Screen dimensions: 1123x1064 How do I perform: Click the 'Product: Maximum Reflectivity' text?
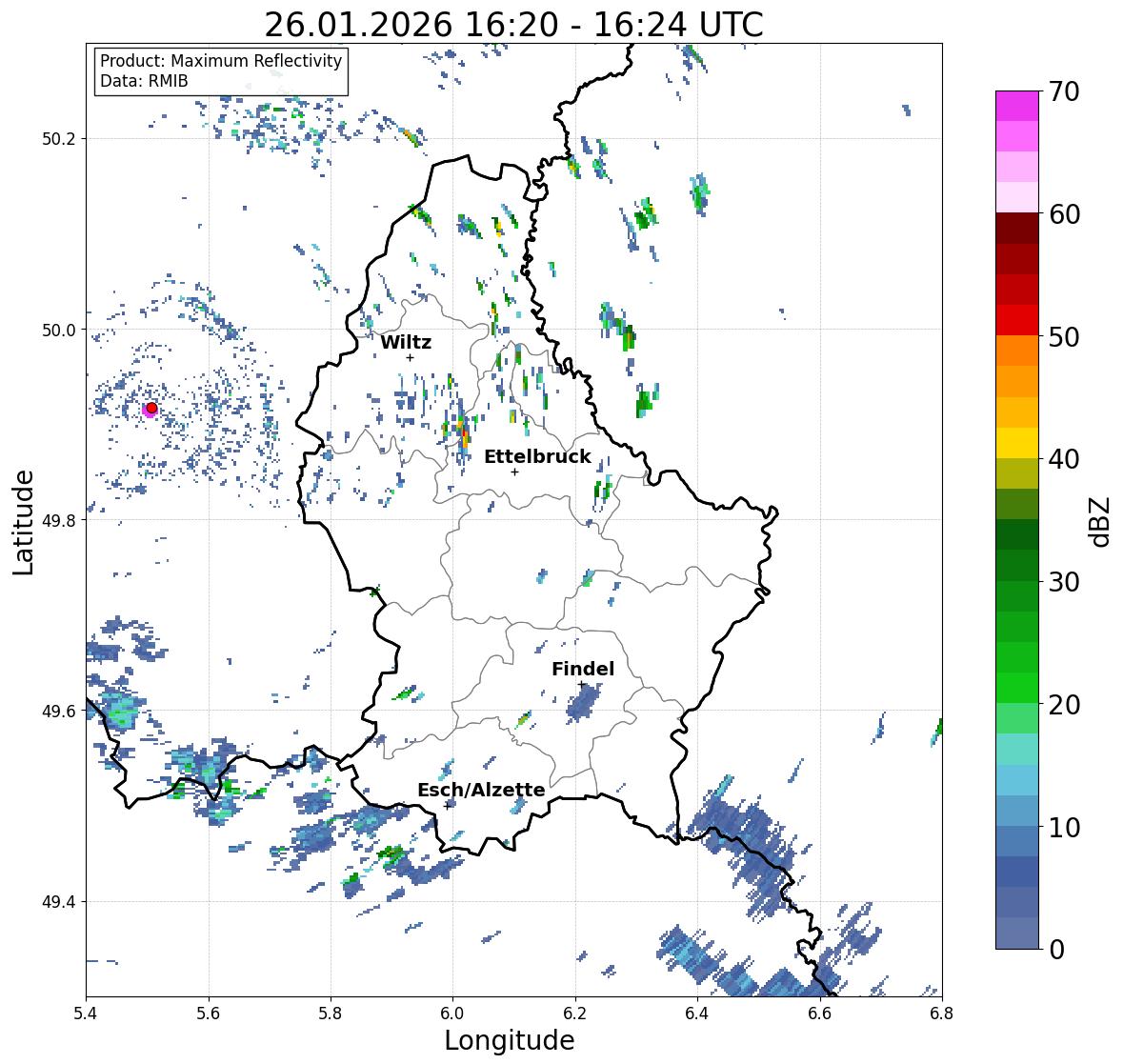click(221, 61)
